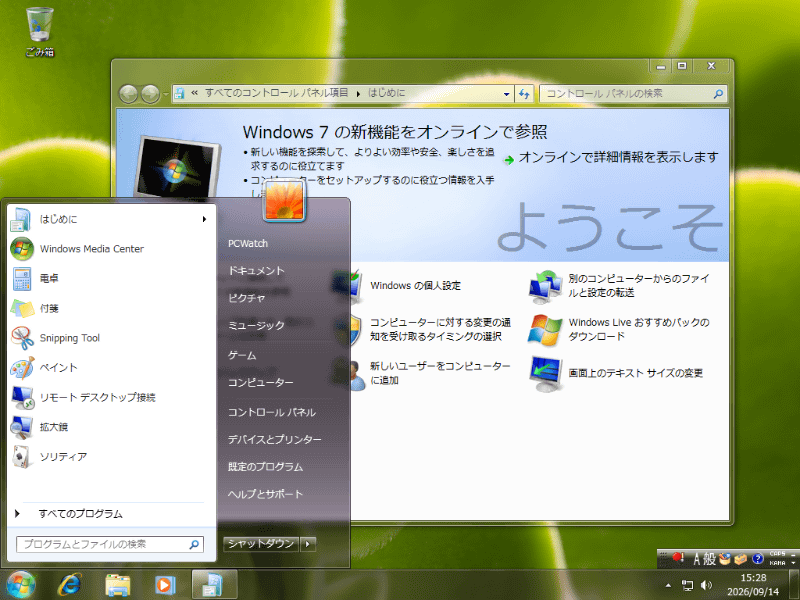Click 新しいユーザーをコンピューターに追加 link

coord(440,373)
